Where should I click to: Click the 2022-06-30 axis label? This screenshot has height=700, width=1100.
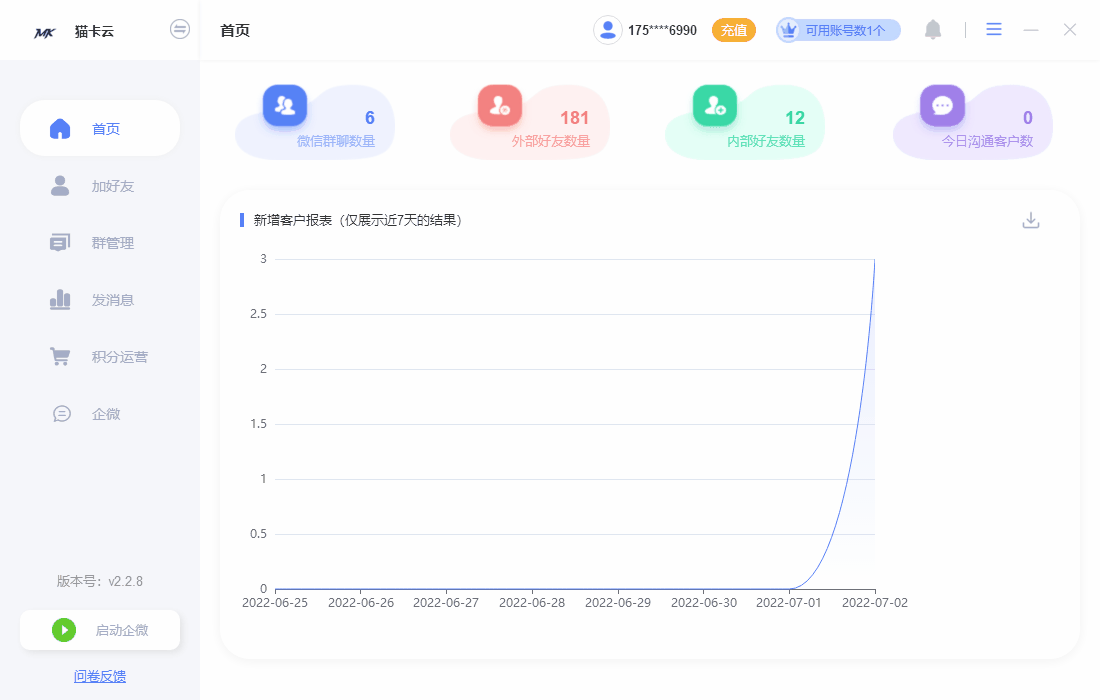pyautogui.click(x=704, y=603)
